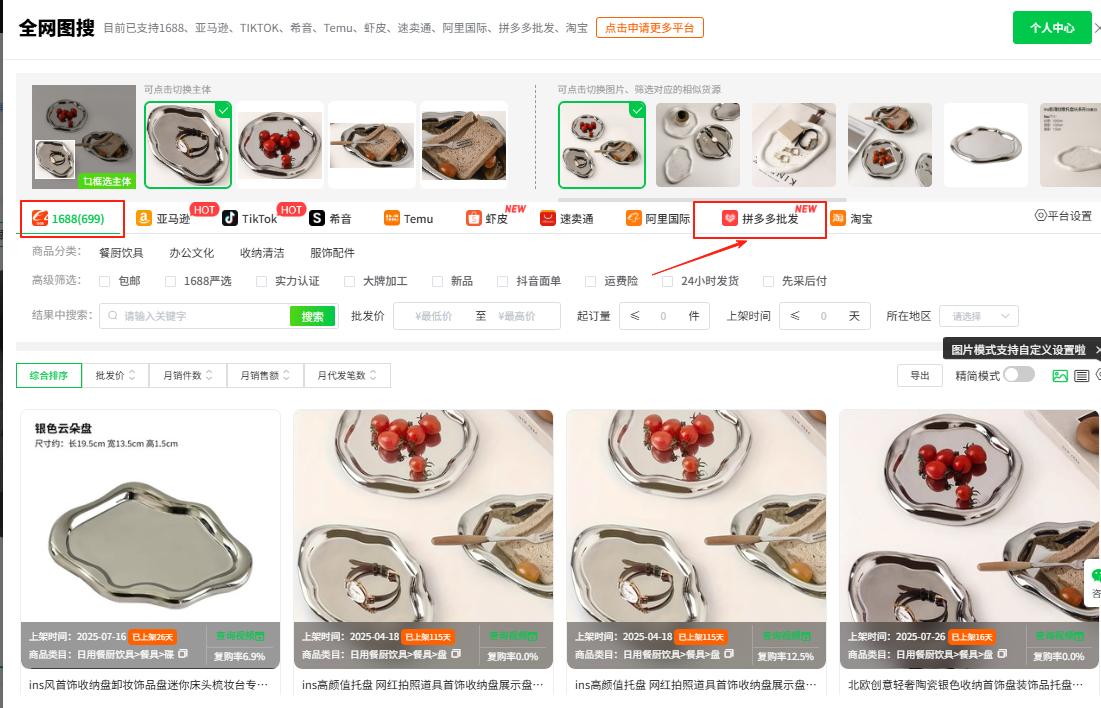This screenshot has width=1101, height=708.
Task: Sort results by 月销件数
Action: click(x=187, y=375)
